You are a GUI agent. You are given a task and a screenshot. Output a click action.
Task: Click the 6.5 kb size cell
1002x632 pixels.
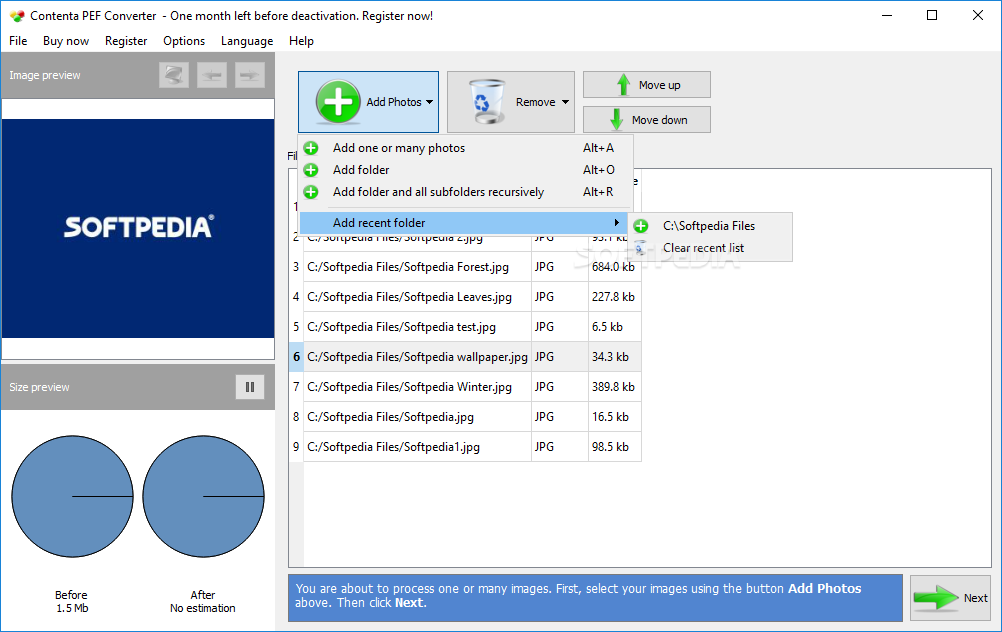[x=614, y=327]
